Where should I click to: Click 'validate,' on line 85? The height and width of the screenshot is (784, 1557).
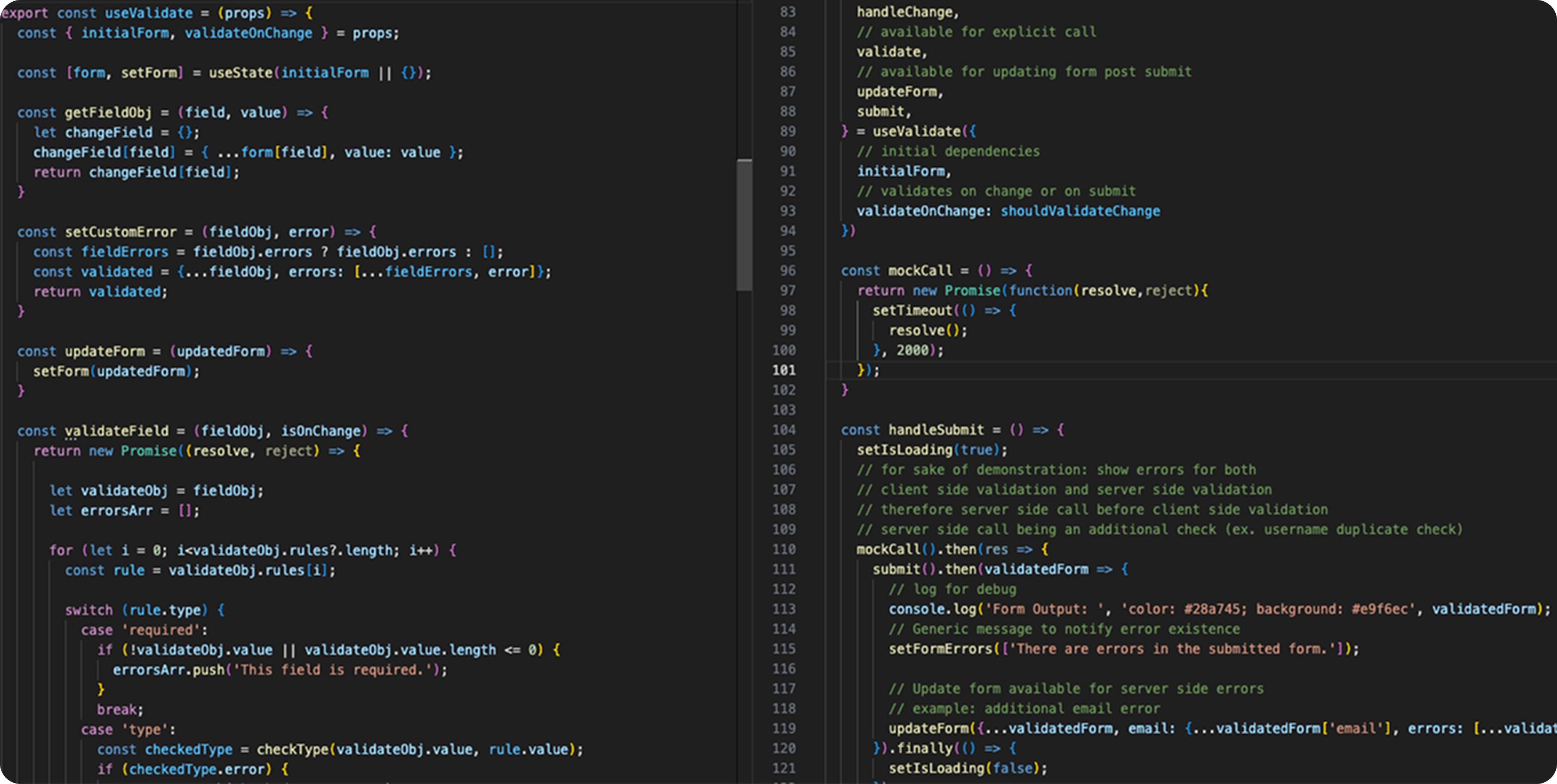pos(892,52)
